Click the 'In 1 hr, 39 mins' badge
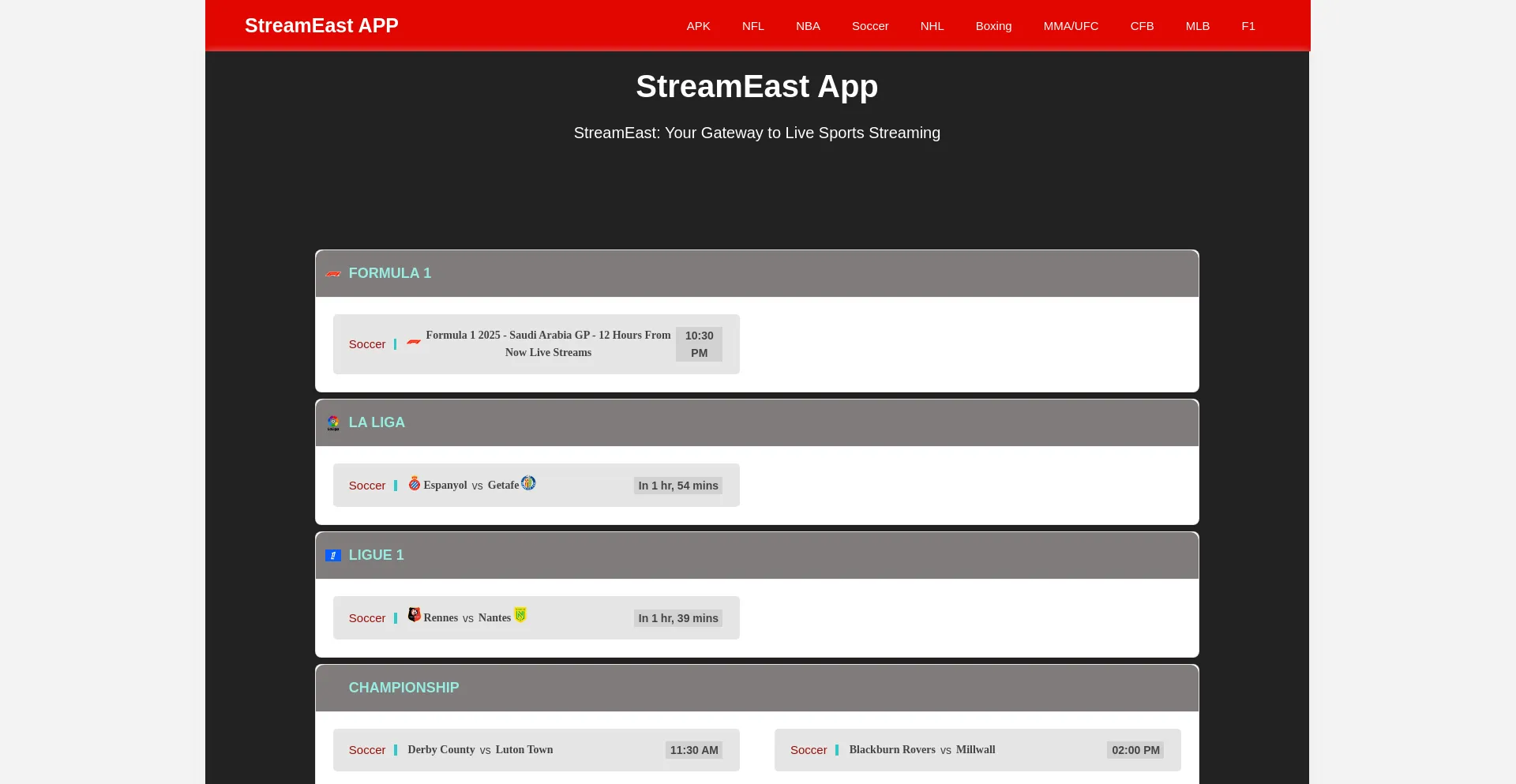This screenshot has height=784, width=1516. (678, 618)
